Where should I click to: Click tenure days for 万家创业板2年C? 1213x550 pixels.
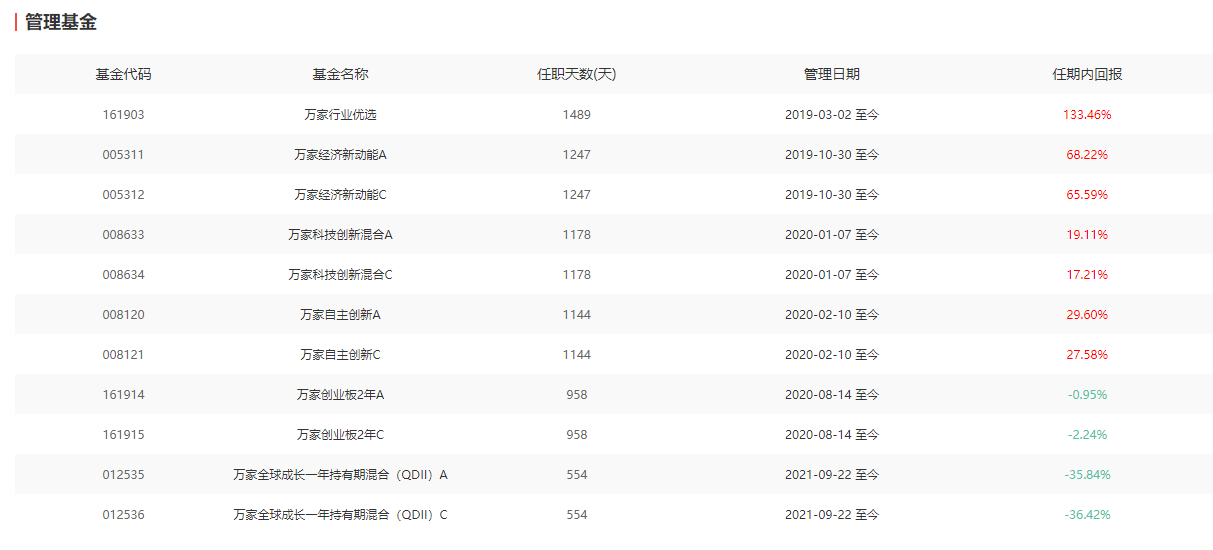coord(577,435)
